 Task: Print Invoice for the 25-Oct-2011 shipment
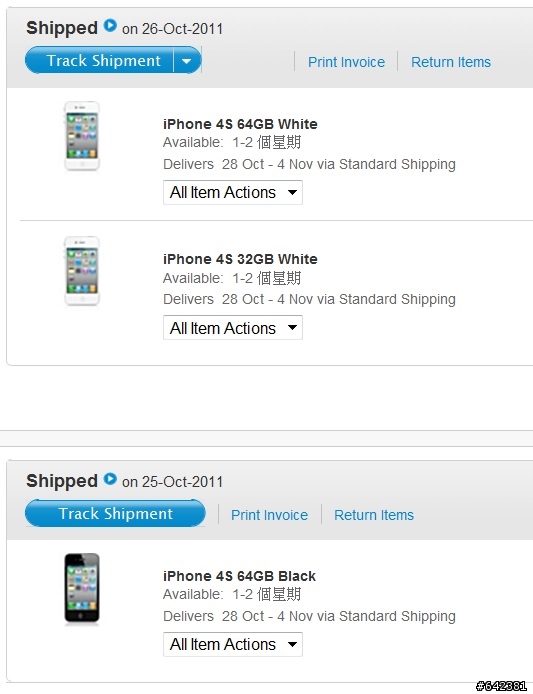click(x=269, y=515)
